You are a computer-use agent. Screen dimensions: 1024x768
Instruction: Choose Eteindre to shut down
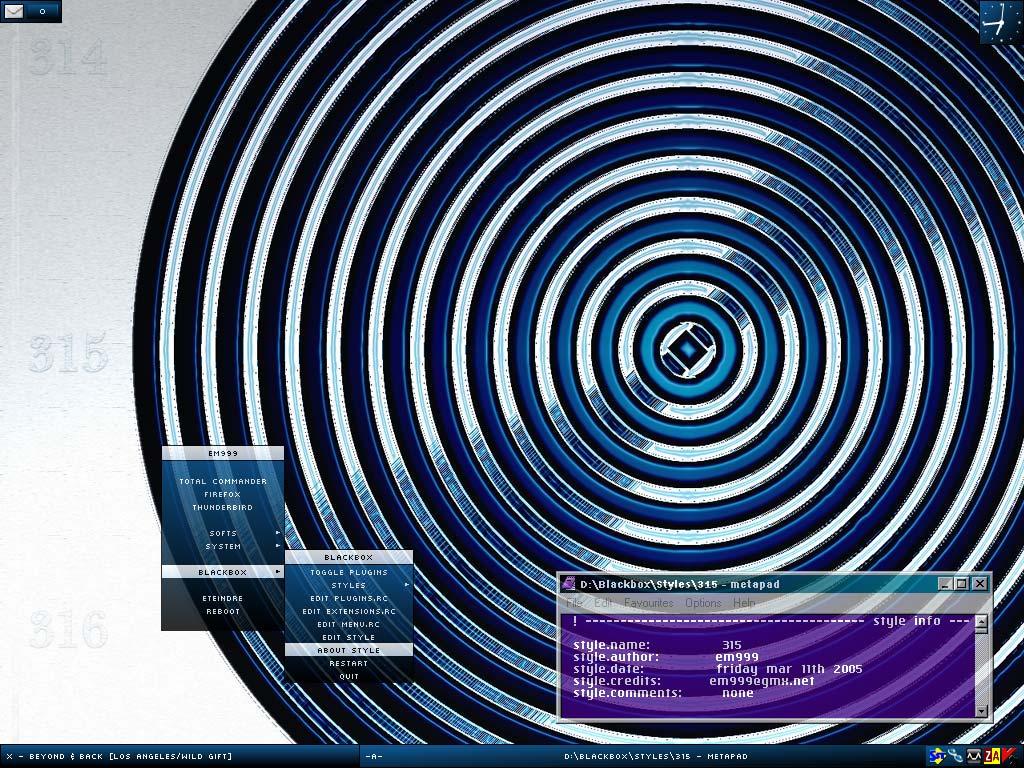coord(223,598)
